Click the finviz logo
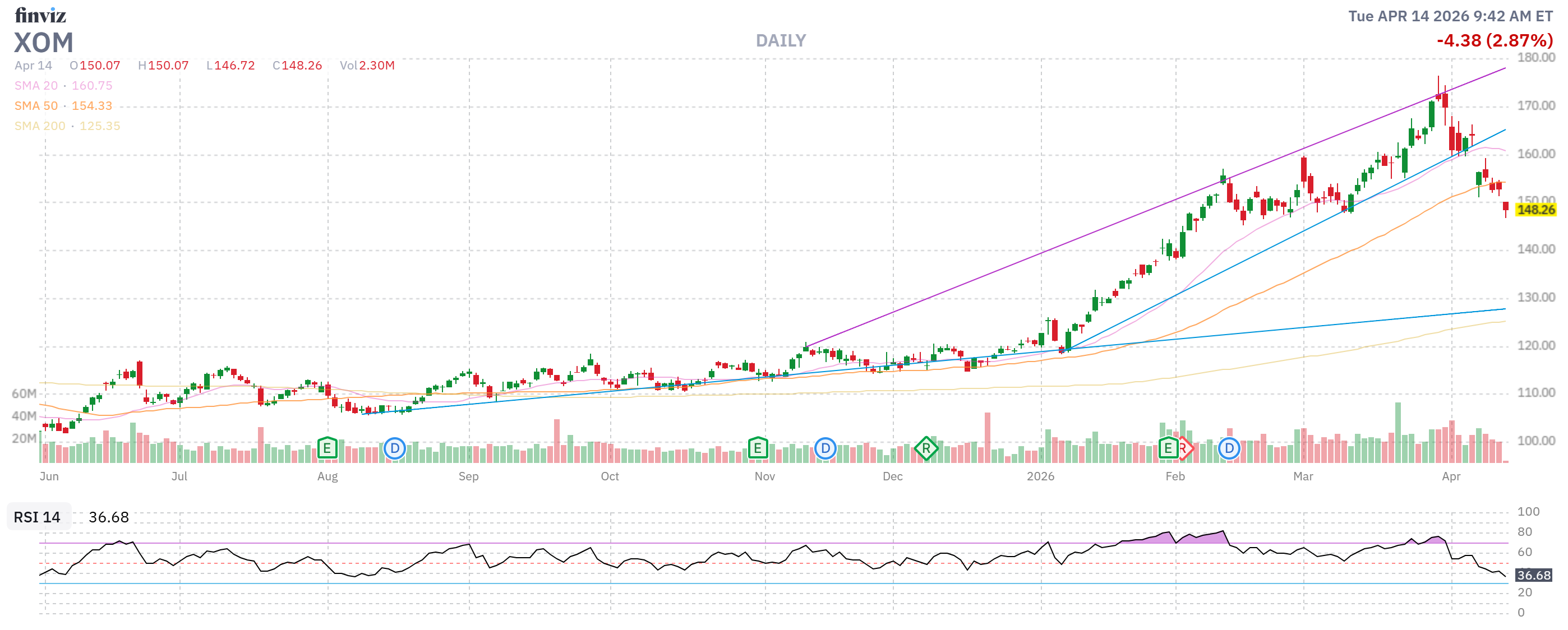 point(40,15)
